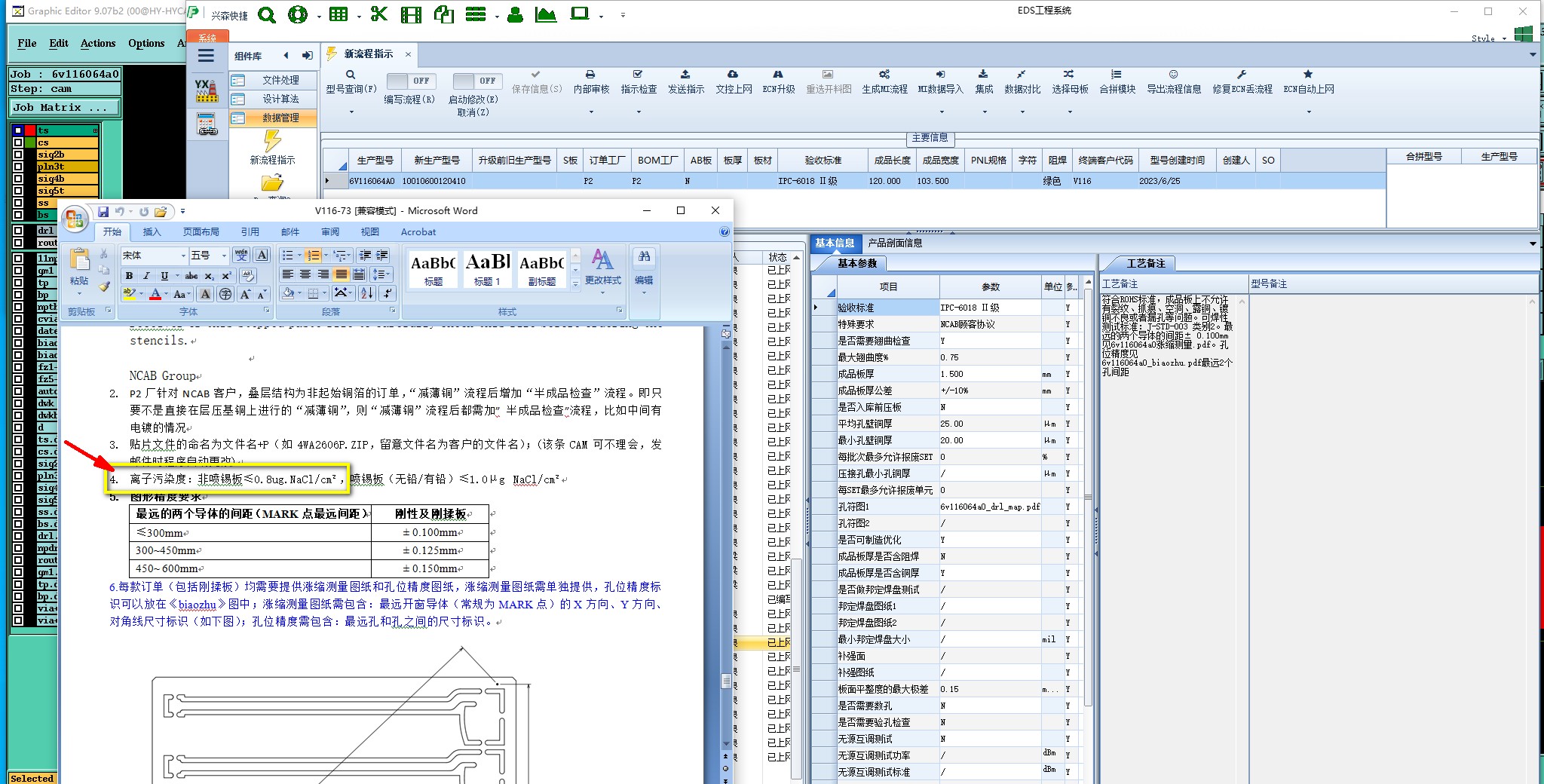Screen dimensions: 1544x784
Task: Click the green scissors icon in quick toolbar
Action: tap(379, 14)
